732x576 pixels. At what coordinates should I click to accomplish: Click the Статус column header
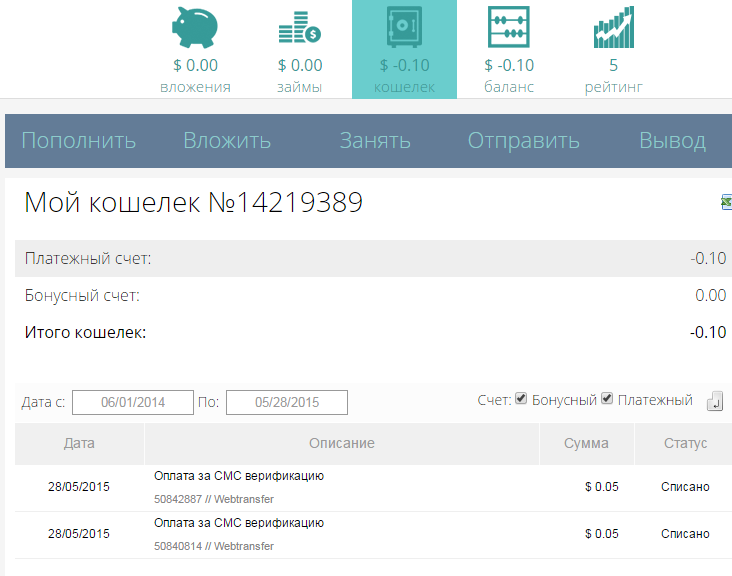pyautogui.click(x=685, y=443)
